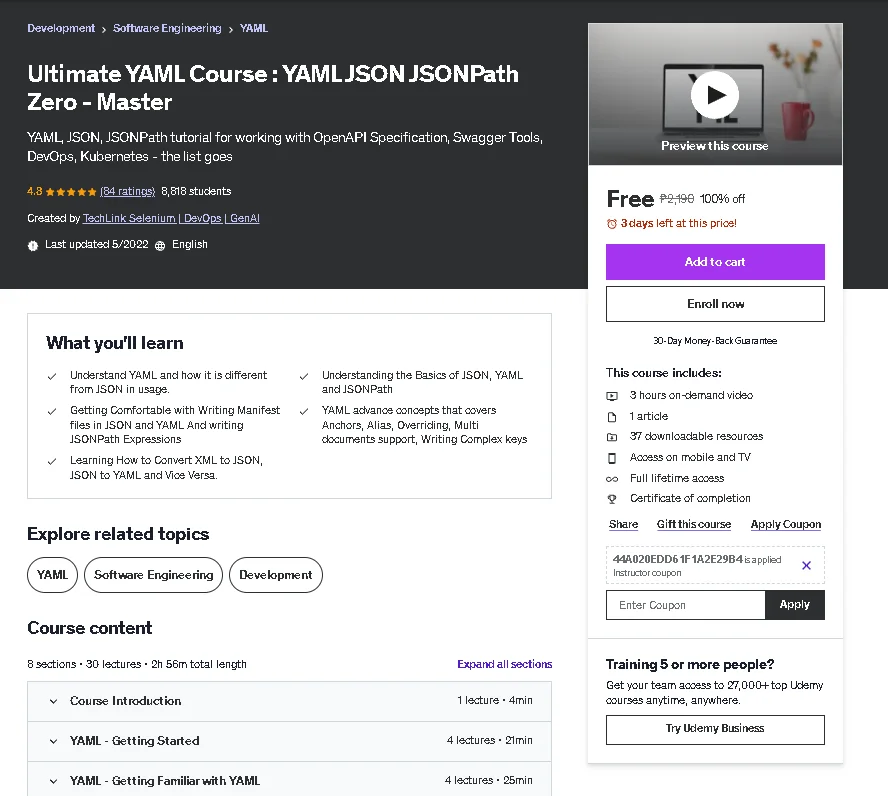Click the strikethrough original price ₱2,190
888x796 pixels.
click(x=677, y=199)
